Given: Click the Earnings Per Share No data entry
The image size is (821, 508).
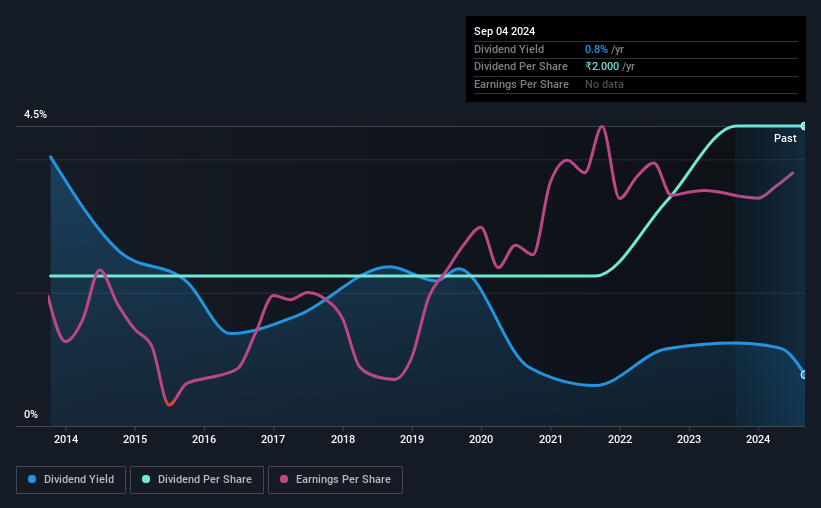Looking at the screenshot, I should (604, 84).
